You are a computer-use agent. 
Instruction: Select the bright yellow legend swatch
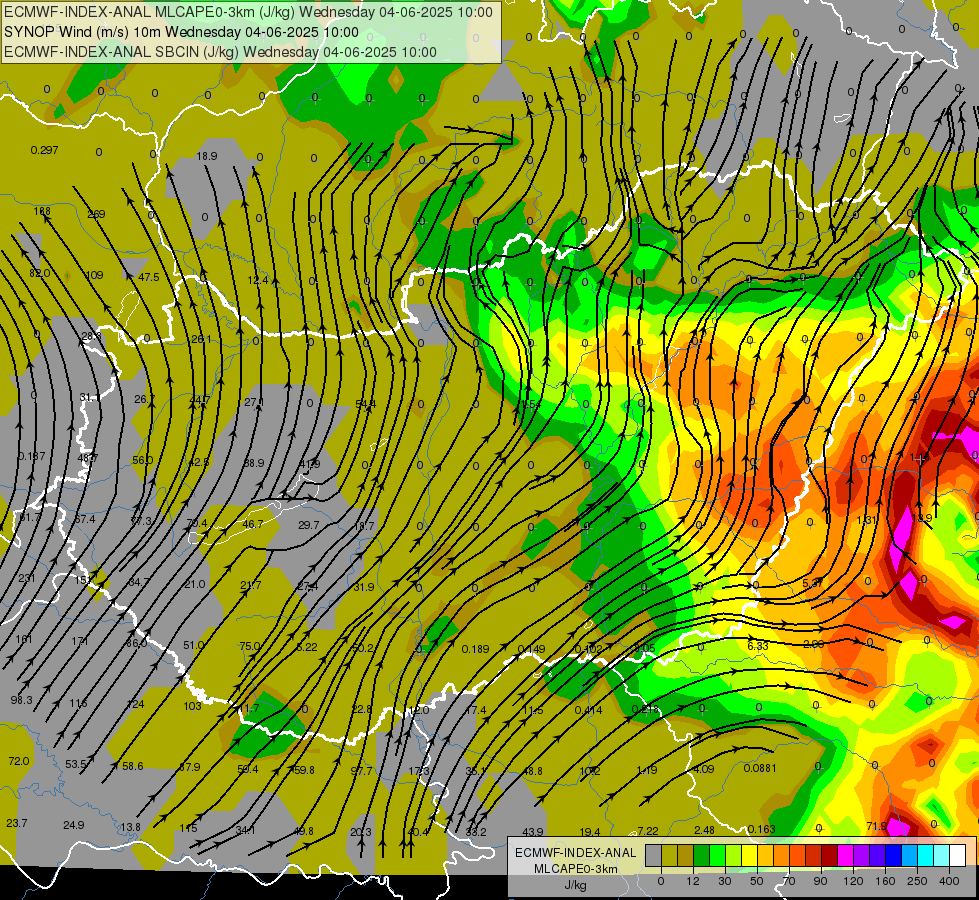pos(749,855)
